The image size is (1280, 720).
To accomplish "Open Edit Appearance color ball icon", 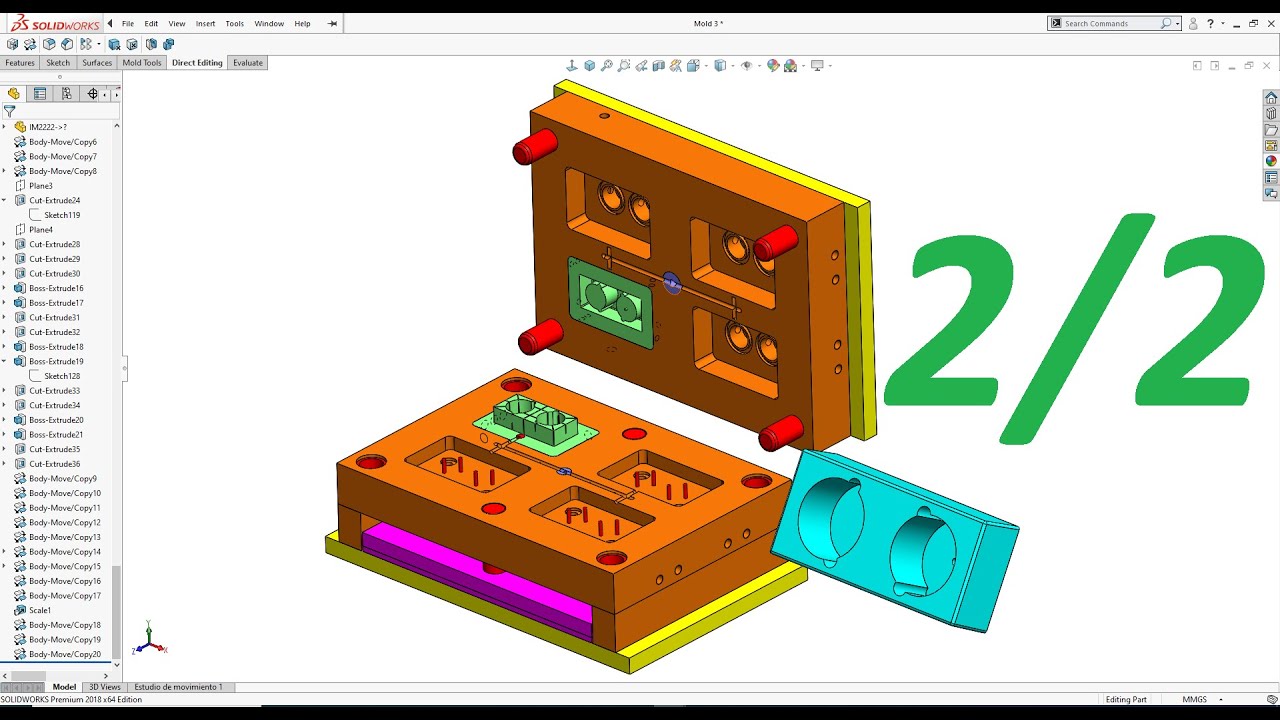I will pos(773,66).
